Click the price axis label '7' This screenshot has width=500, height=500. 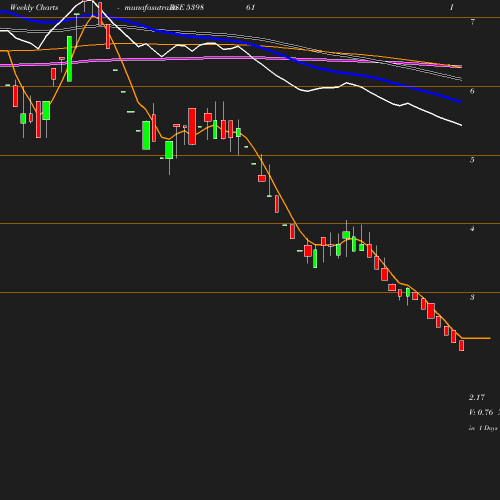tap(473, 22)
